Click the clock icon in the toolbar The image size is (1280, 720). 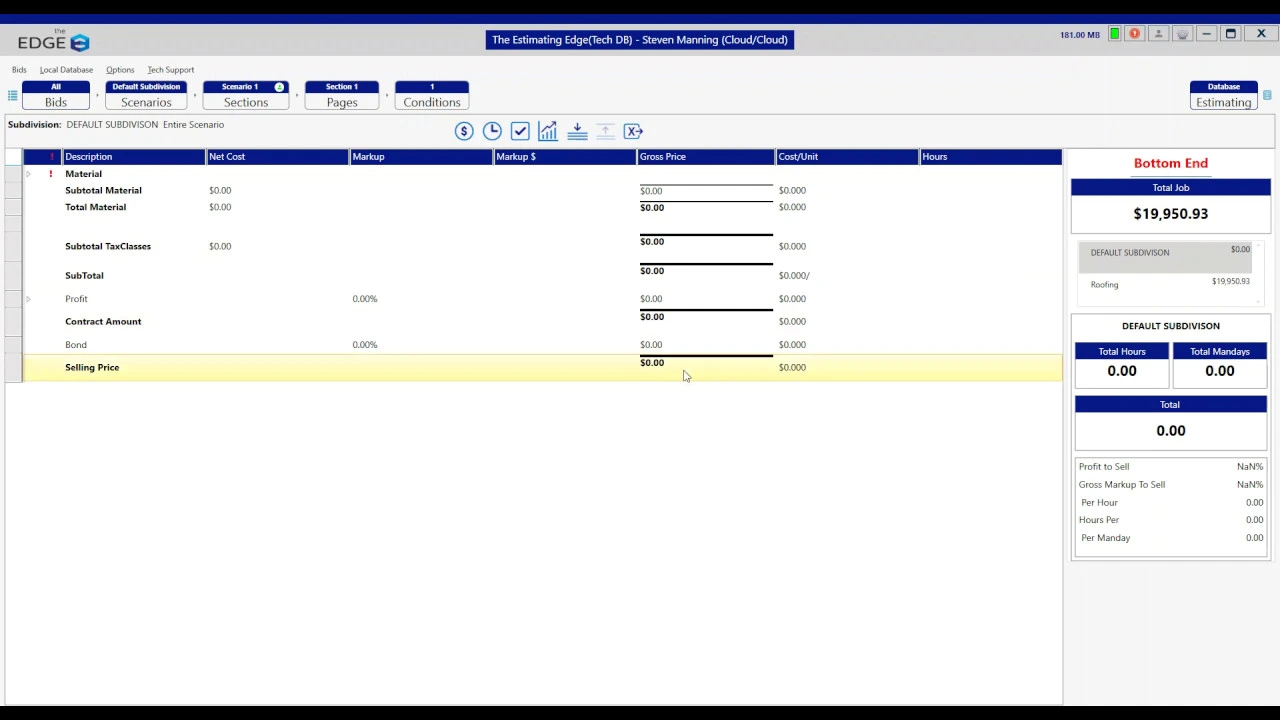coord(492,131)
